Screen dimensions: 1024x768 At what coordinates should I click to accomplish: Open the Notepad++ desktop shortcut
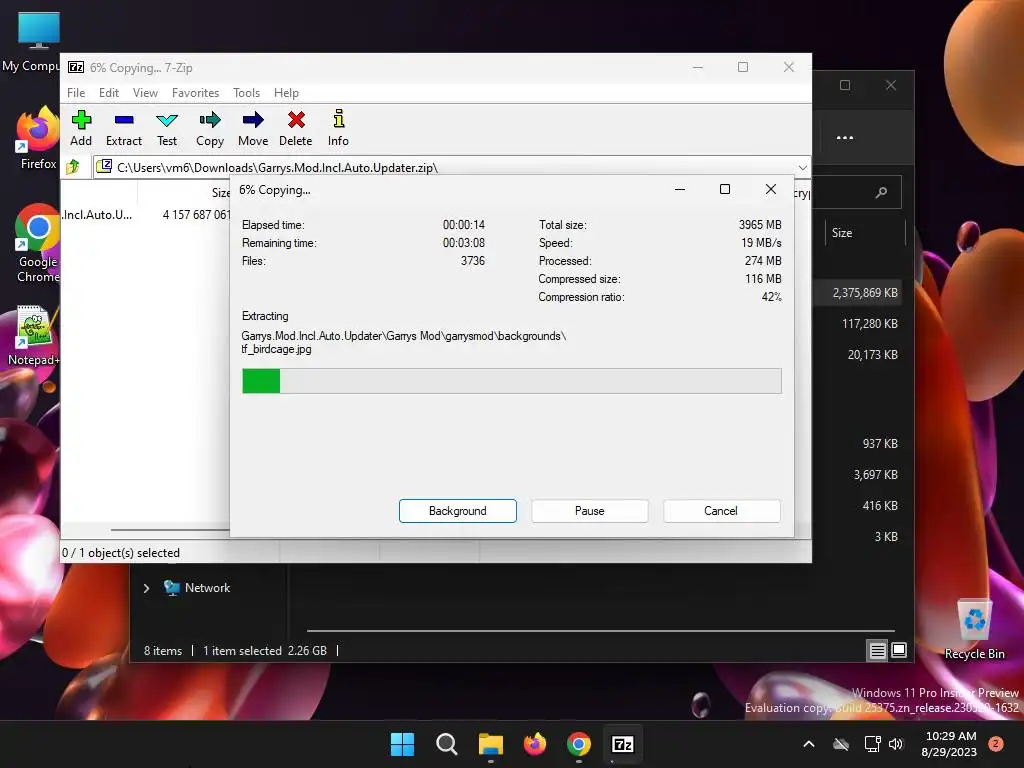point(34,336)
